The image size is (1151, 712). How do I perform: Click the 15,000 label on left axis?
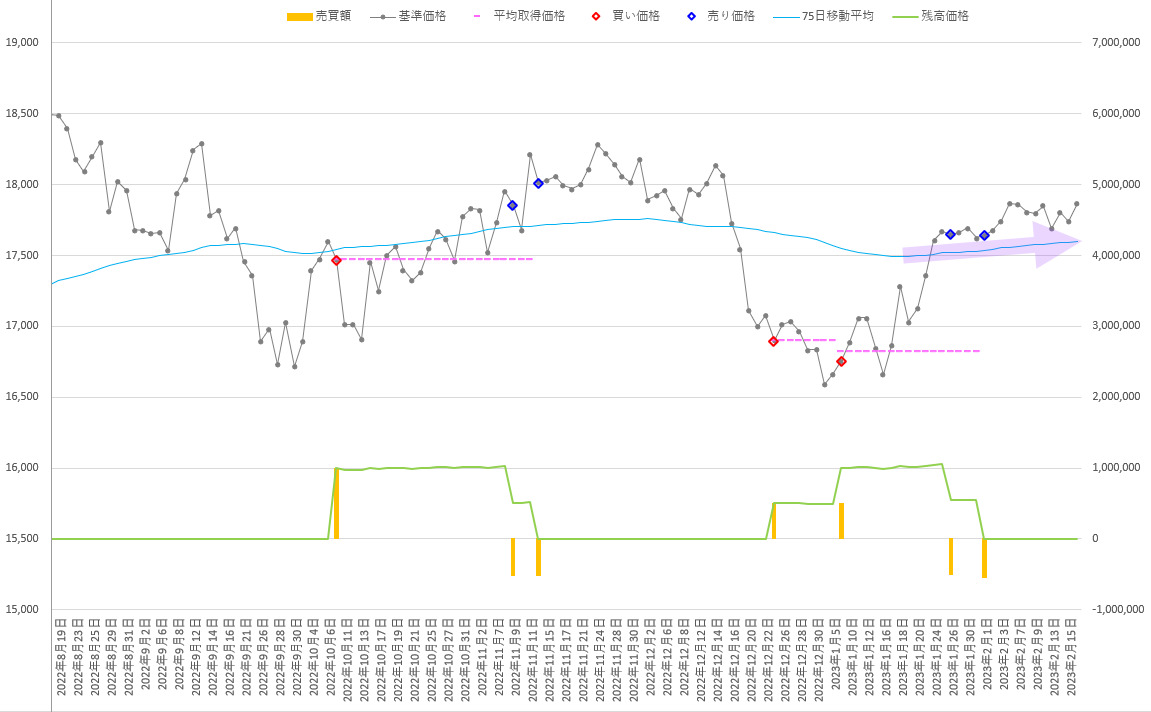click(21, 609)
